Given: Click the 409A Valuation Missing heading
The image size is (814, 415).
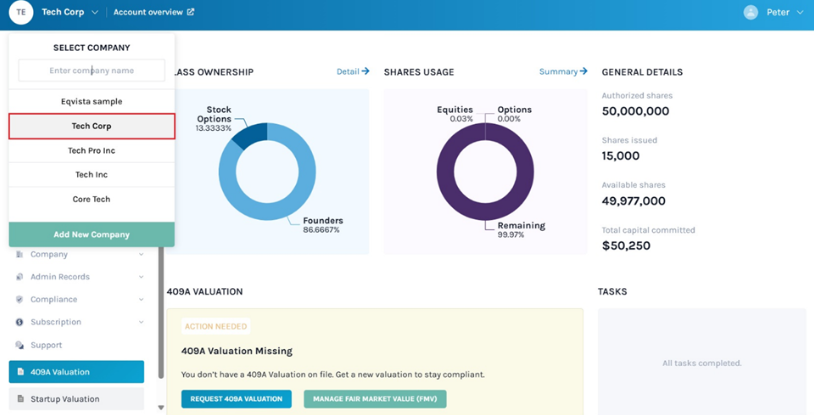Looking at the screenshot, I should [237, 351].
